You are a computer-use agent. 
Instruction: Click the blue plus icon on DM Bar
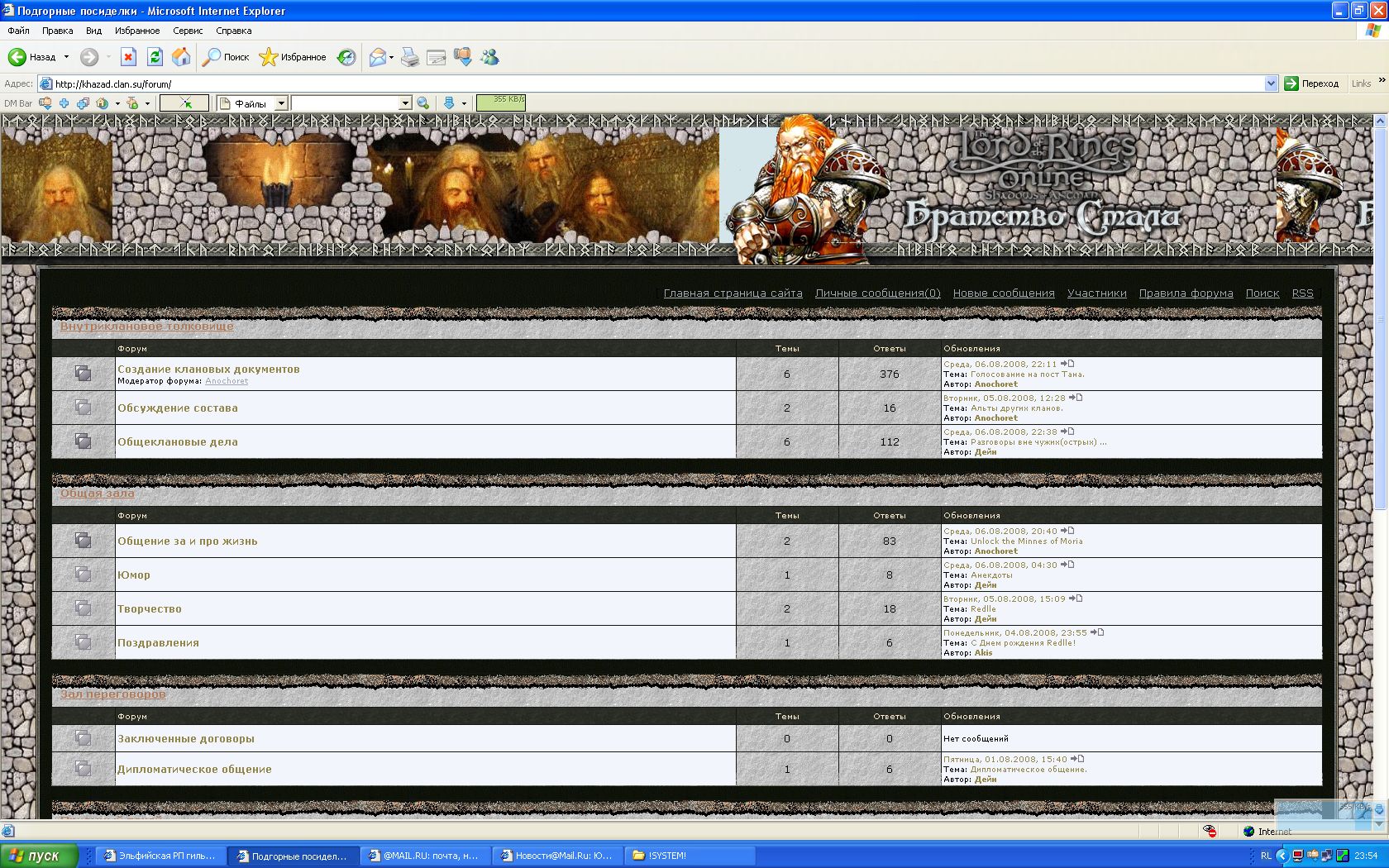[64, 103]
